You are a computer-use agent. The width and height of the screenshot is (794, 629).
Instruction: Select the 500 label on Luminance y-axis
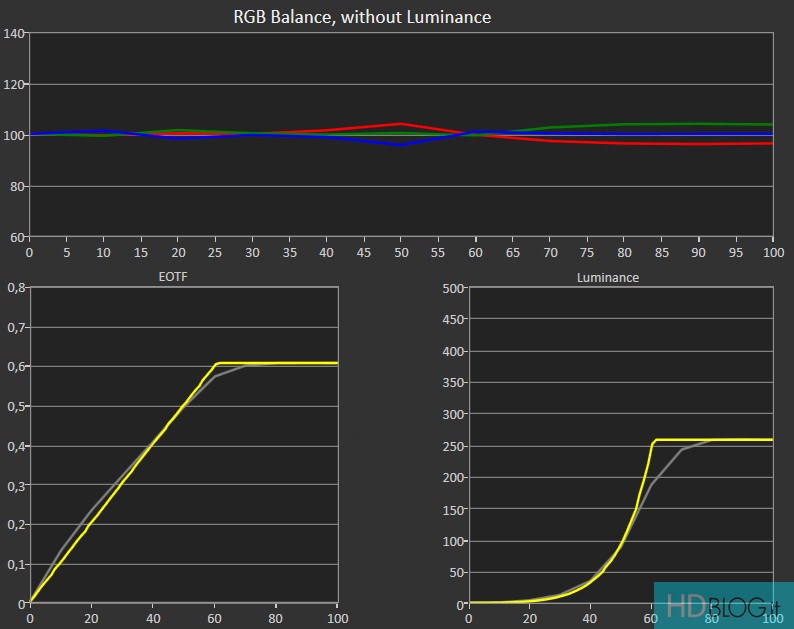point(454,288)
